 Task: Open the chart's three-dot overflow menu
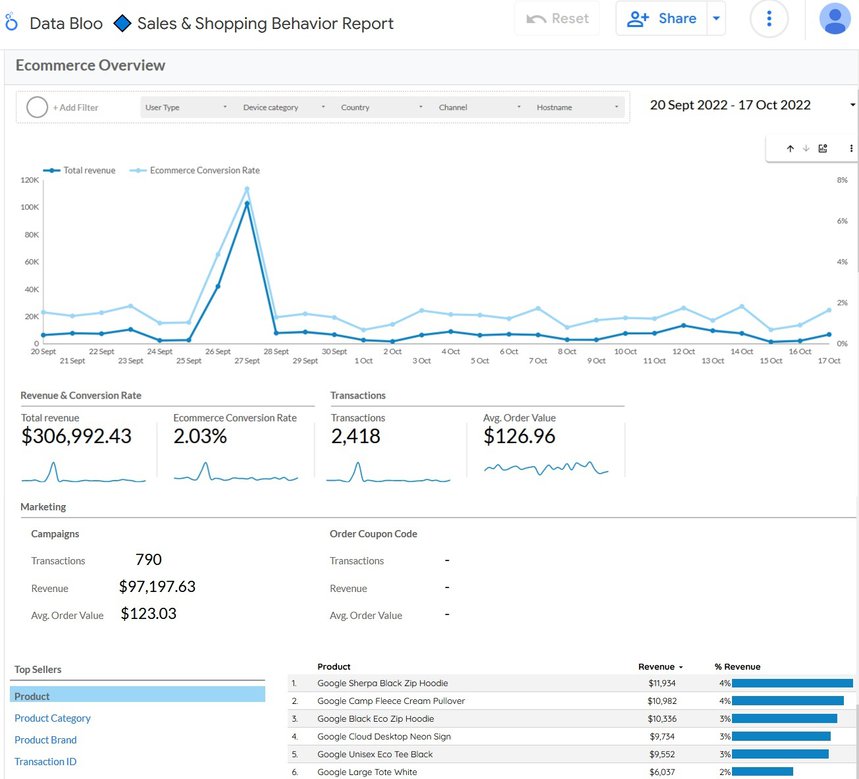[x=851, y=149]
